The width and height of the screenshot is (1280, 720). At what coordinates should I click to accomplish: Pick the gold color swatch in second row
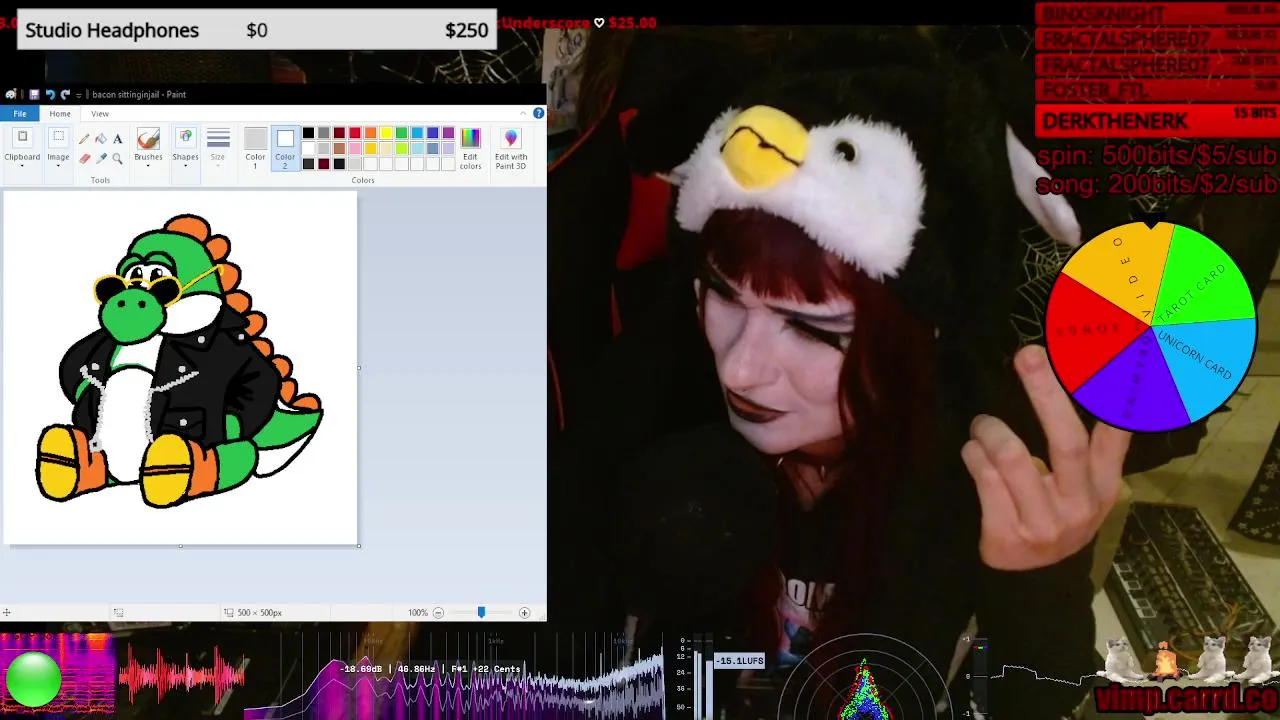pyautogui.click(x=371, y=149)
